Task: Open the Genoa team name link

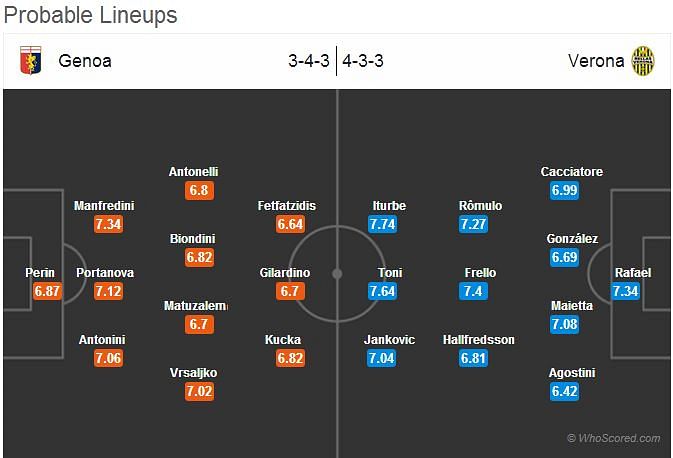Action: point(85,61)
